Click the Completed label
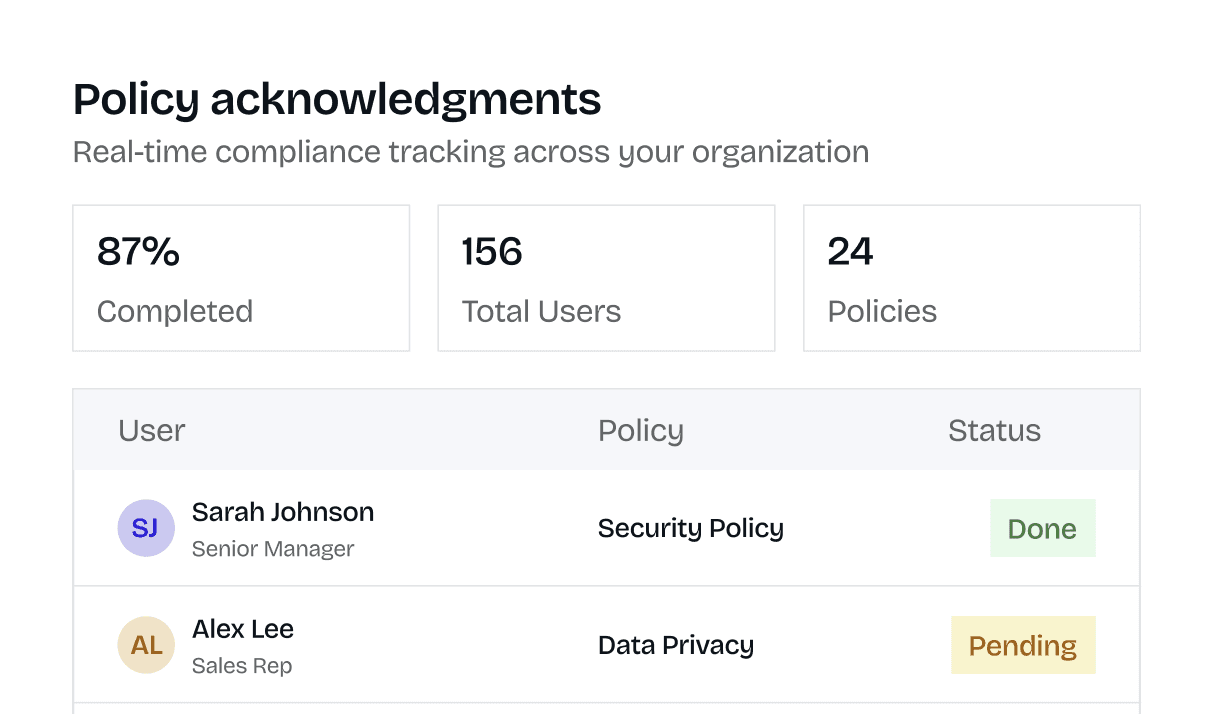The image size is (1215, 714). (175, 311)
